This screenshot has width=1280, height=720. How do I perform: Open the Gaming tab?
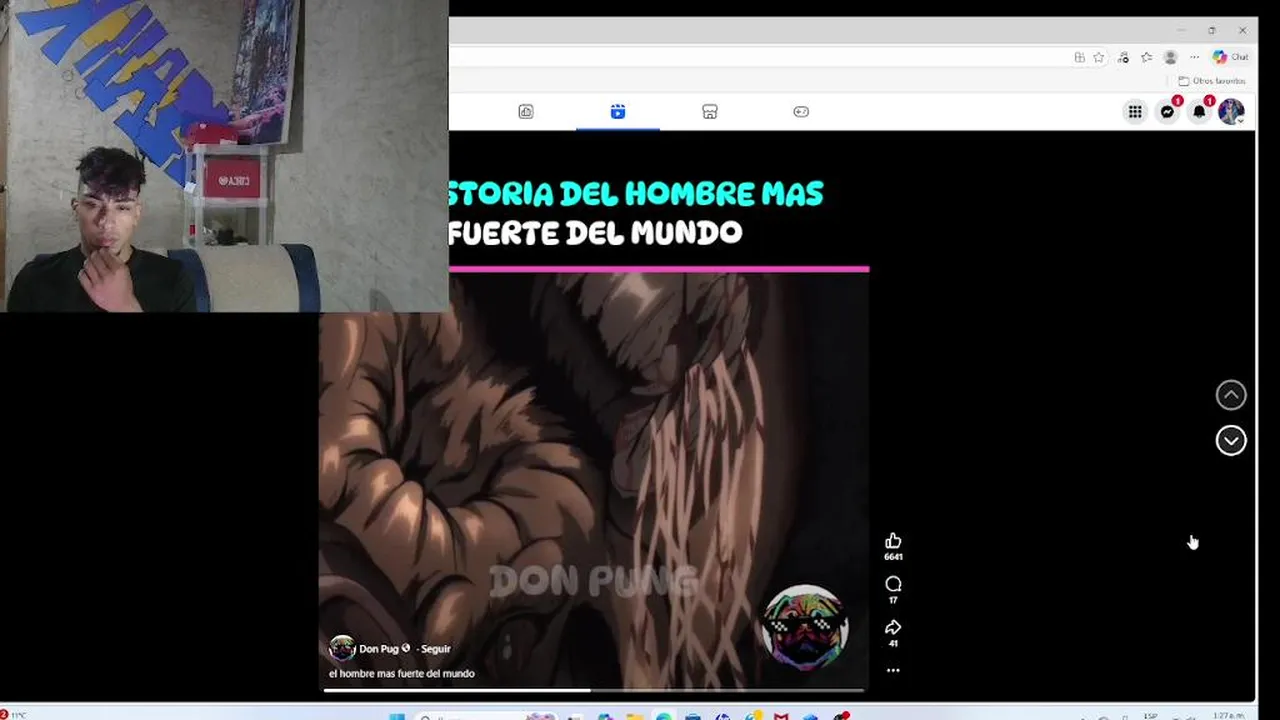801,112
